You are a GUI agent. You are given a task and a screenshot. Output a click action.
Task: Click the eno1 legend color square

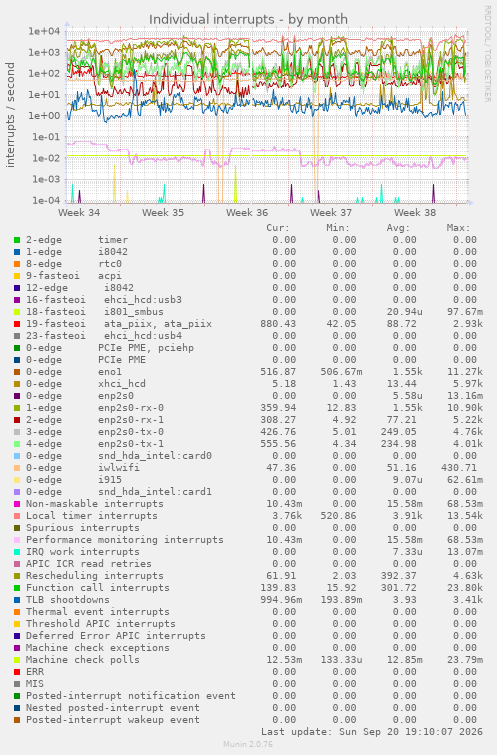17,372
